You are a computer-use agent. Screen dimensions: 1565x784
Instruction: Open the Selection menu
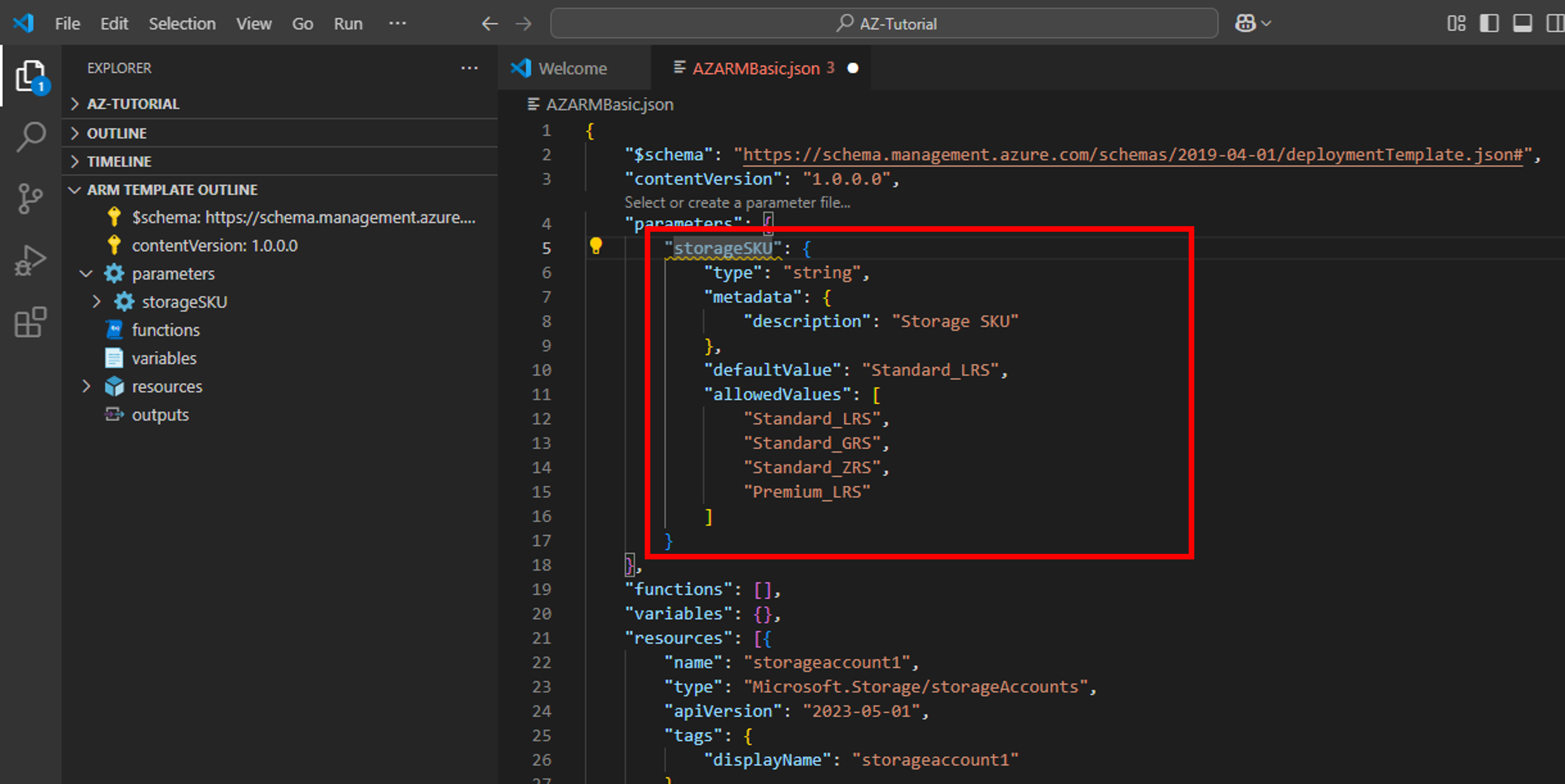tap(182, 23)
